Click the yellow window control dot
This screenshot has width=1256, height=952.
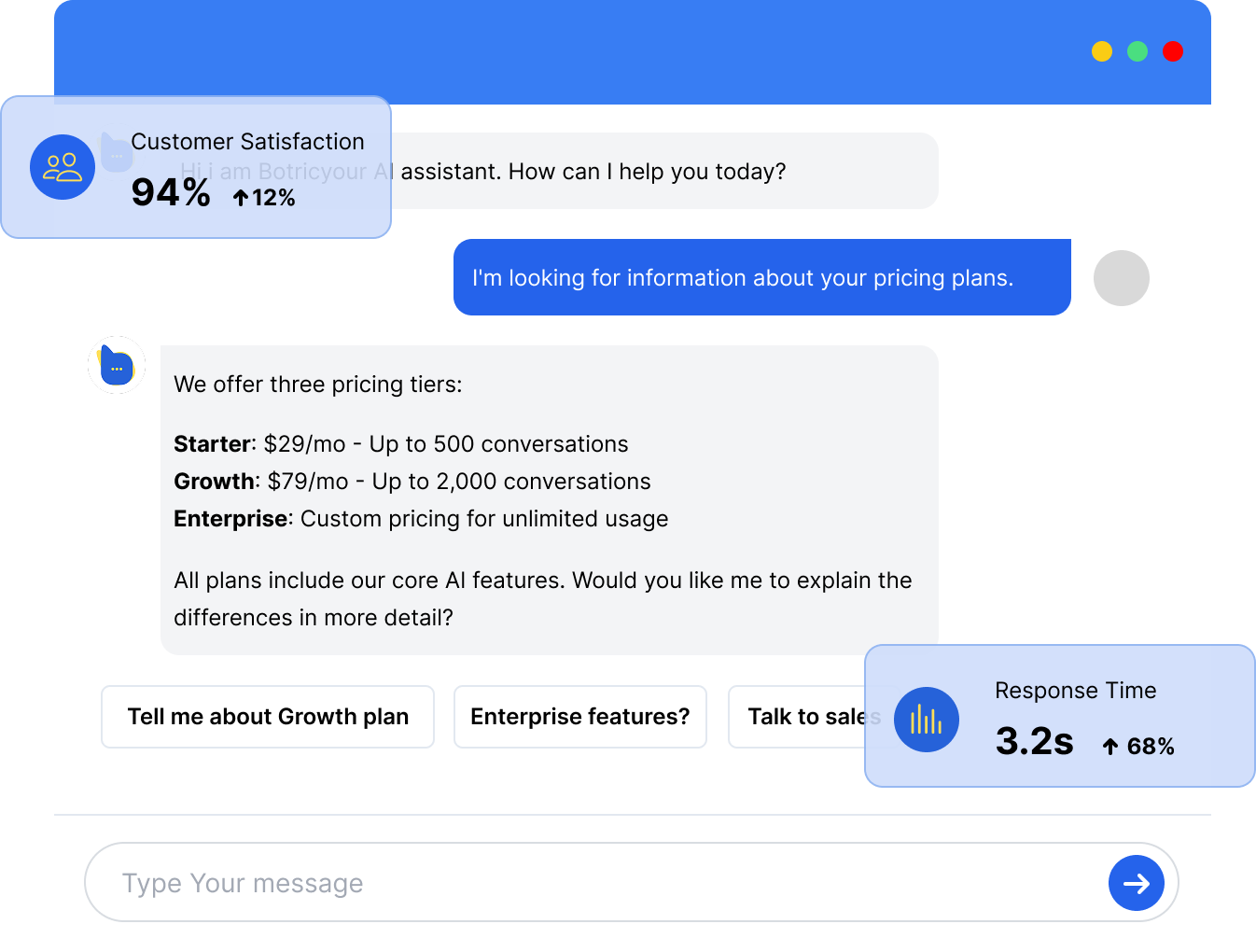click(1102, 51)
